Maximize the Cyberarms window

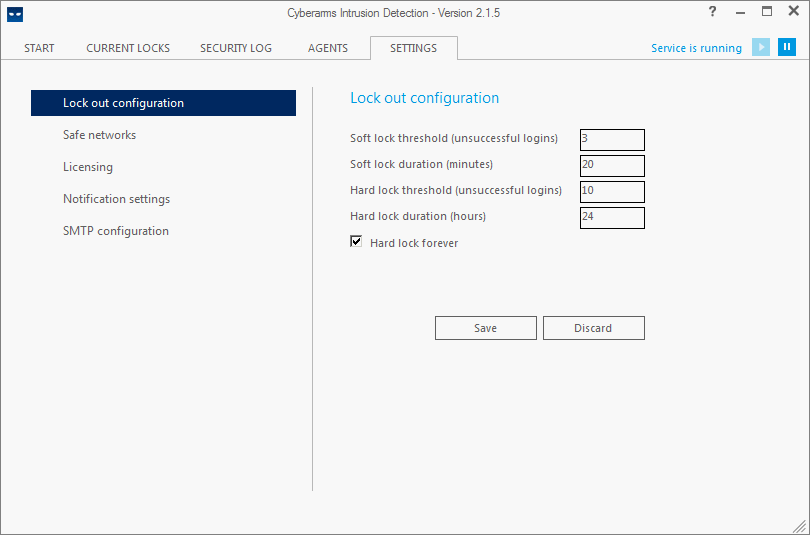(x=767, y=11)
